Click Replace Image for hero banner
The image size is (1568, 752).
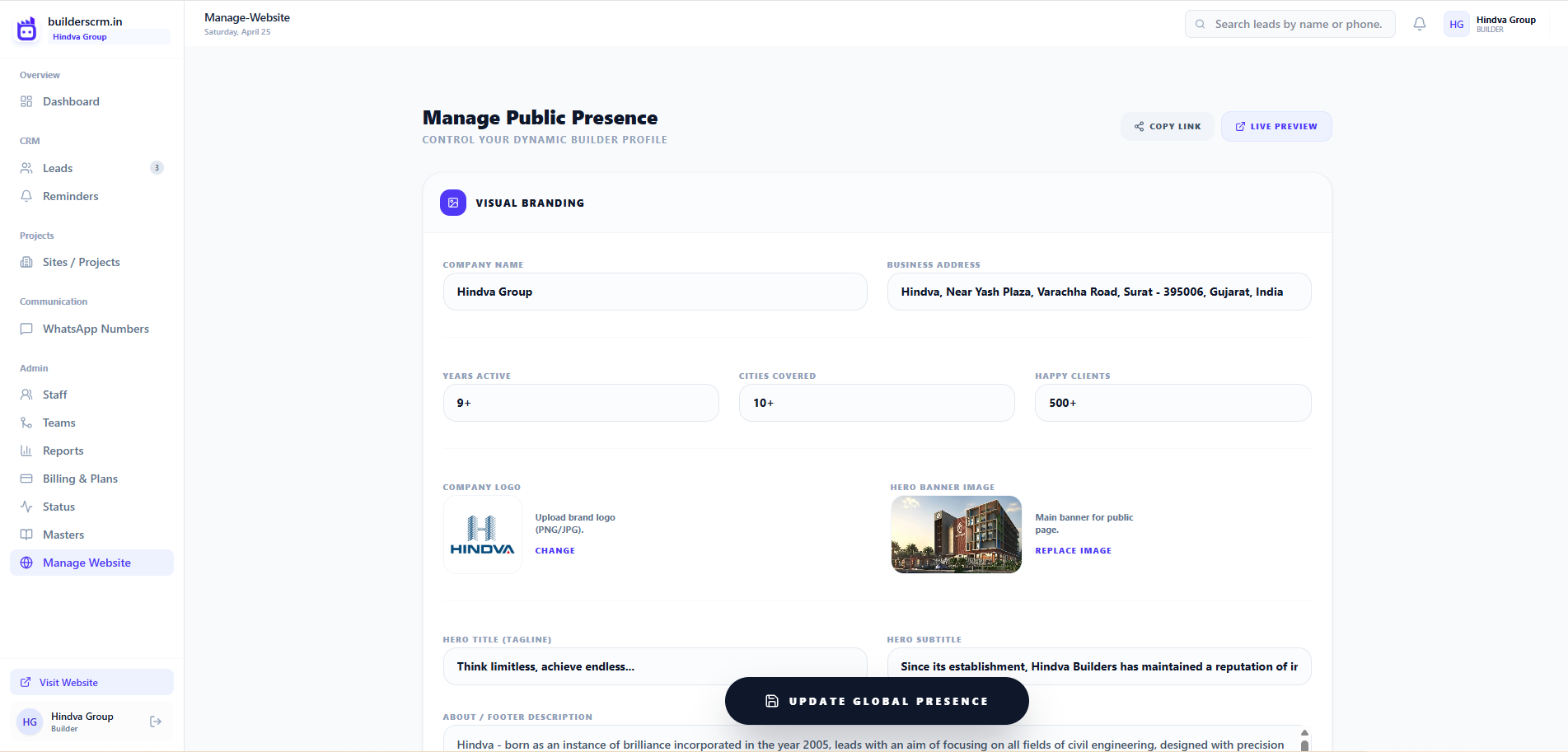1073,551
